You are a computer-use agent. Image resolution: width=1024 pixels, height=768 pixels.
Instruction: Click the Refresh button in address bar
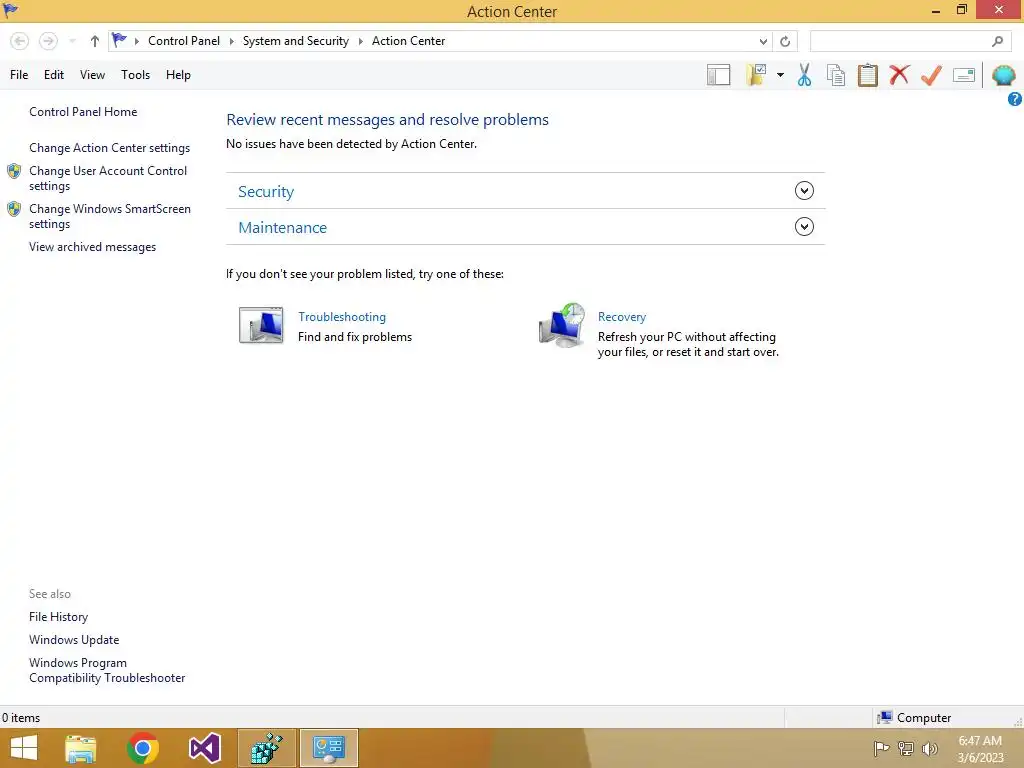pos(785,41)
